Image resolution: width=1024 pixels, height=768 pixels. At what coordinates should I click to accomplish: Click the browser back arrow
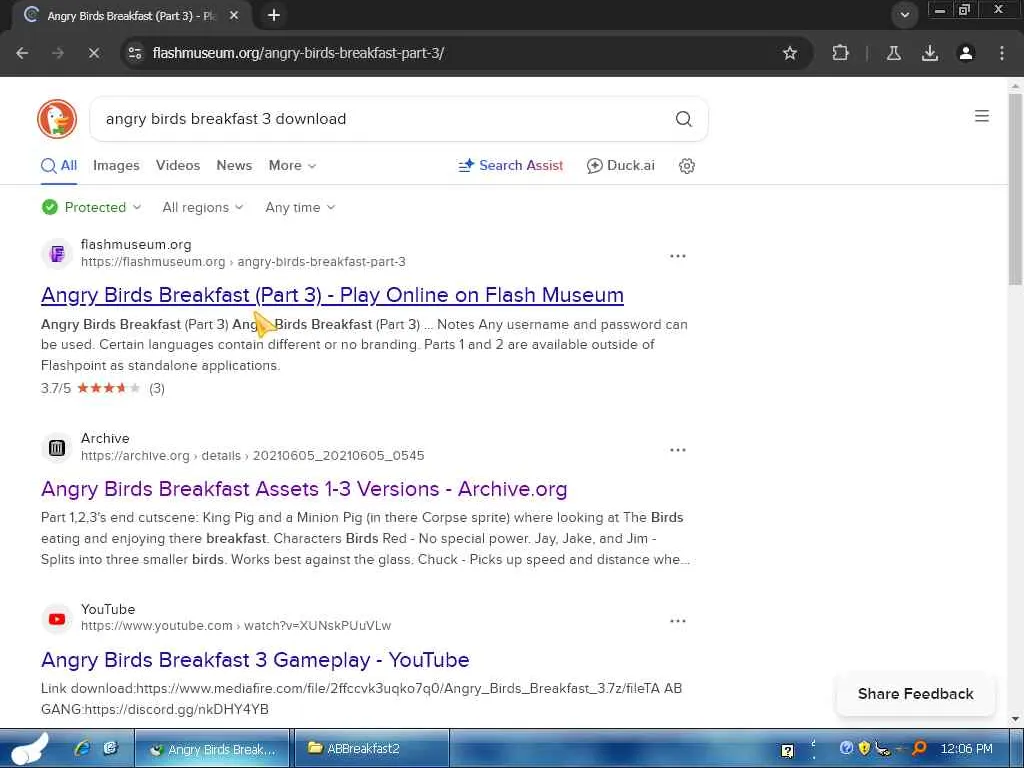coord(22,54)
